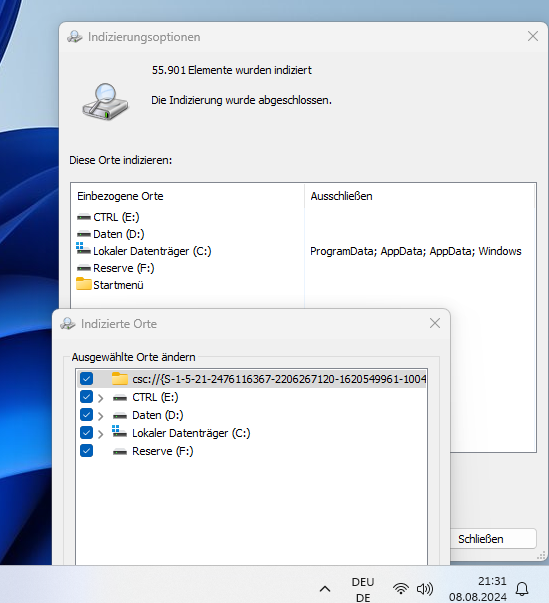Select Reserve (F:) in Einbezogene Orte list
This screenshot has height=603, width=549.
click(124, 268)
